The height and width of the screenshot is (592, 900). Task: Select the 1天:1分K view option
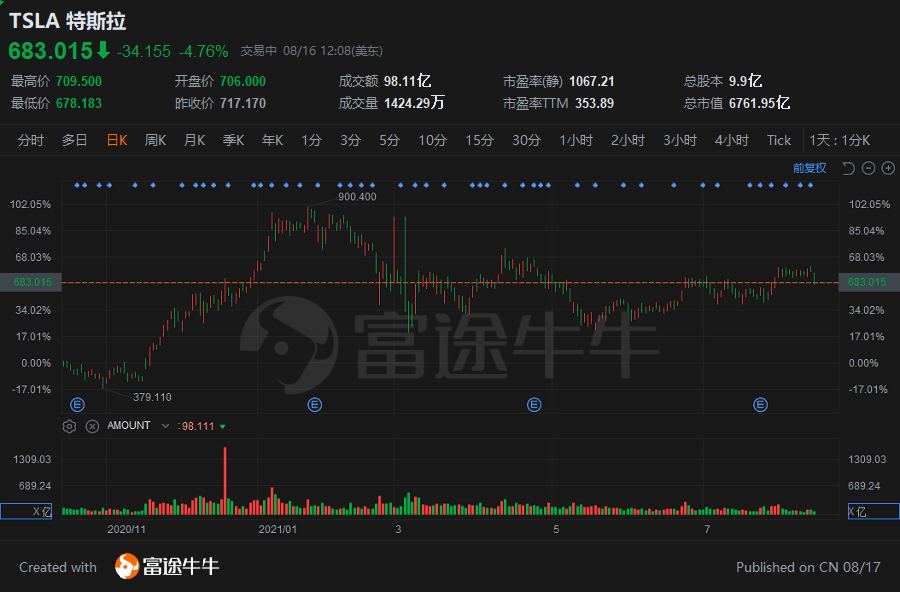(x=840, y=140)
